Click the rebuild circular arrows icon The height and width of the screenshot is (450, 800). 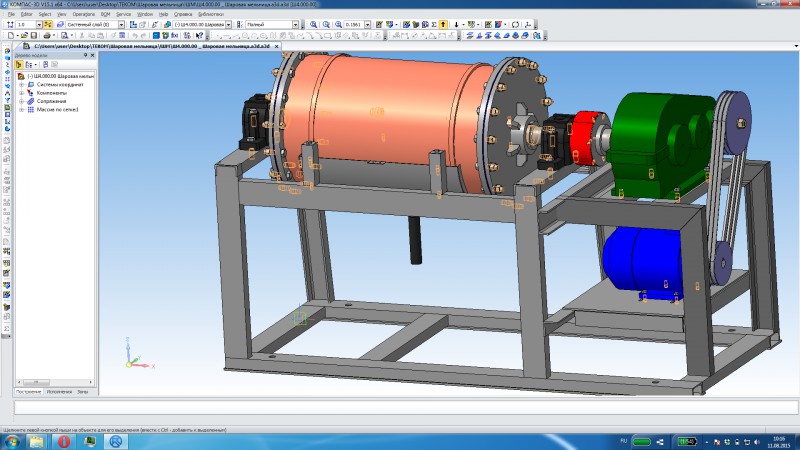515,24
